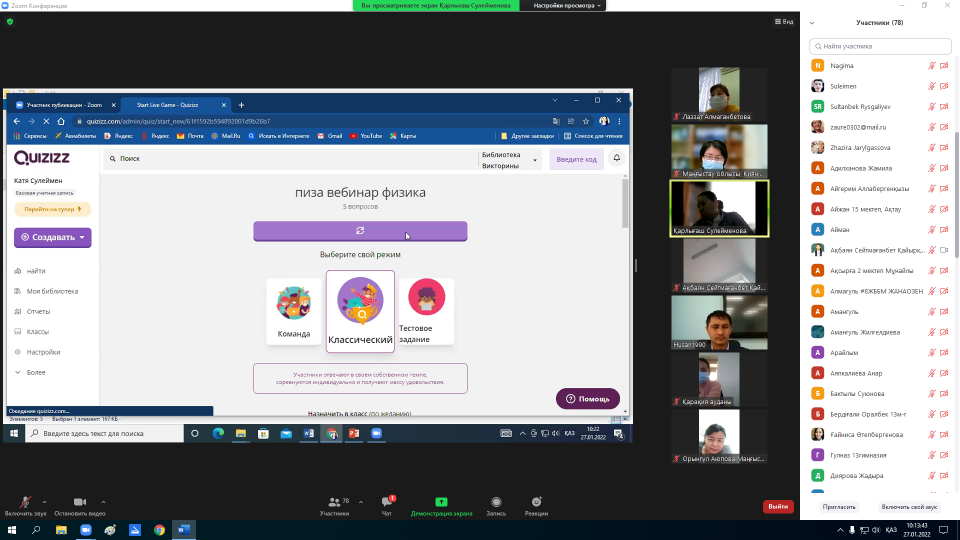Image resolution: width=960 pixels, height=540 pixels.
Task: Click Введите код button
Action: 576,159
